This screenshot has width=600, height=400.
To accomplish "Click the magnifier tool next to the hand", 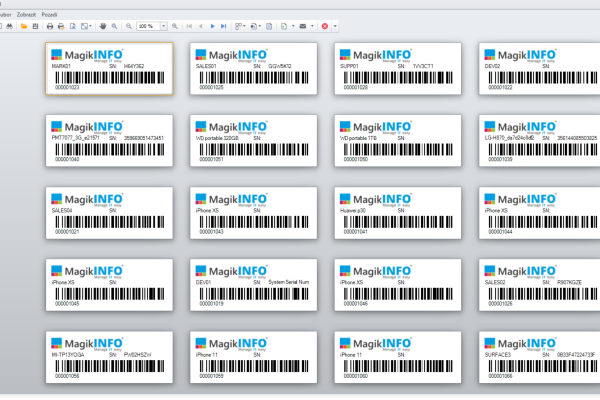I will pos(114,26).
